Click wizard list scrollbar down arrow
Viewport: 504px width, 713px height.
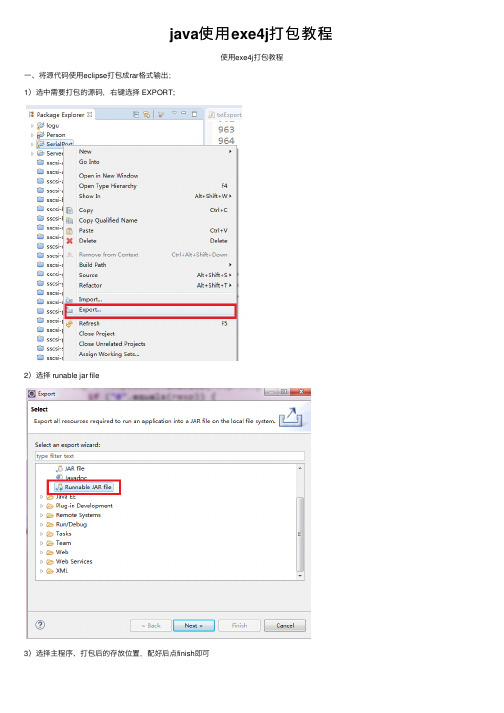tap(300, 576)
